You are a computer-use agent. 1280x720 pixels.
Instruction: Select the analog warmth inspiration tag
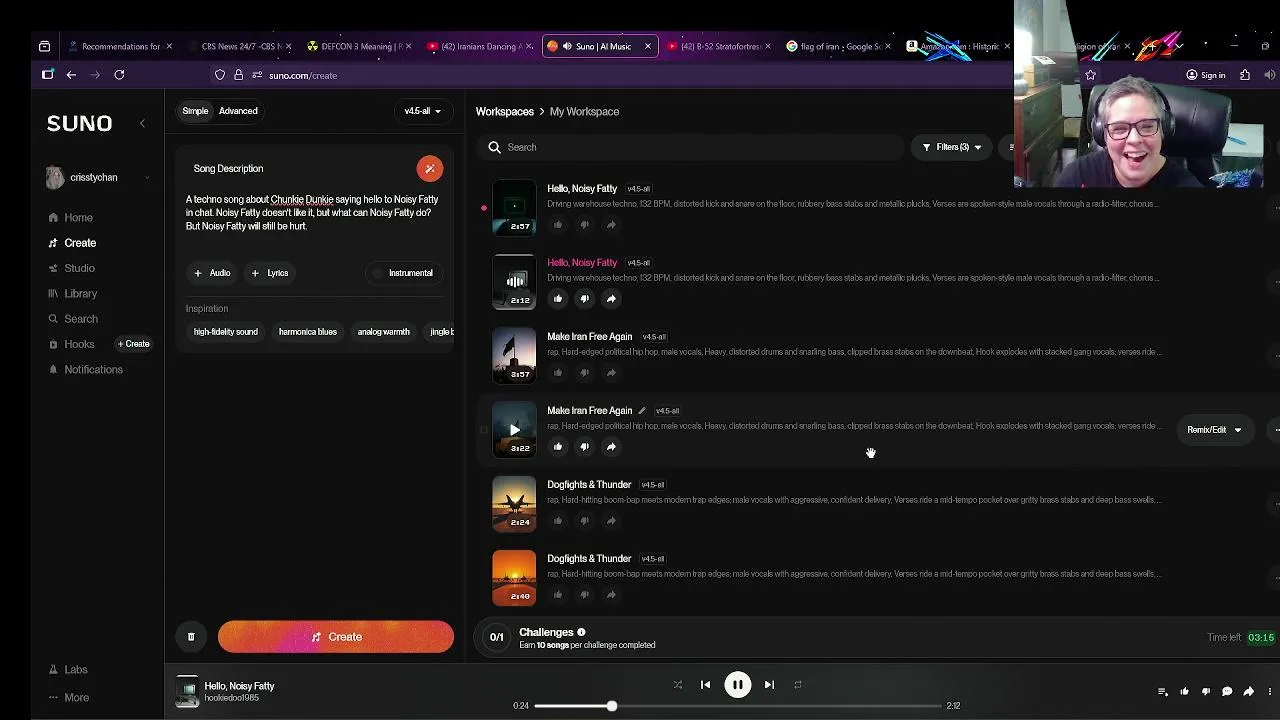click(384, 332)
